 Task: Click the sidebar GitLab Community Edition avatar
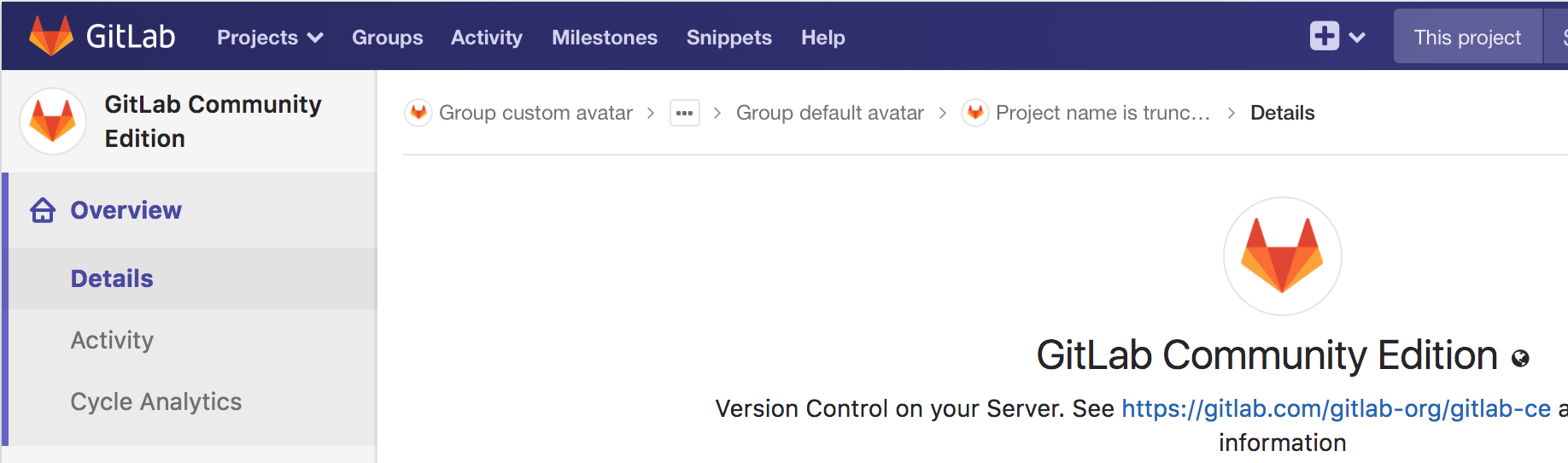53,121
